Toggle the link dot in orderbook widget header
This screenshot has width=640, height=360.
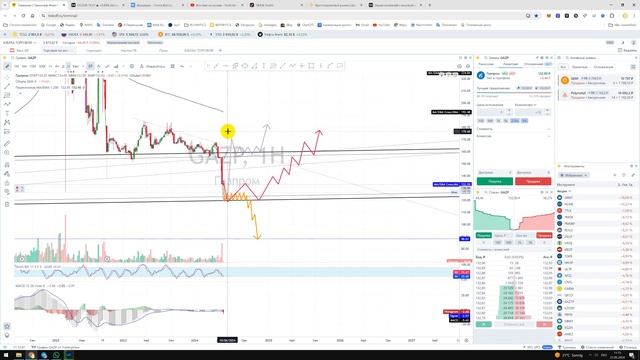[x=478, y=192]
